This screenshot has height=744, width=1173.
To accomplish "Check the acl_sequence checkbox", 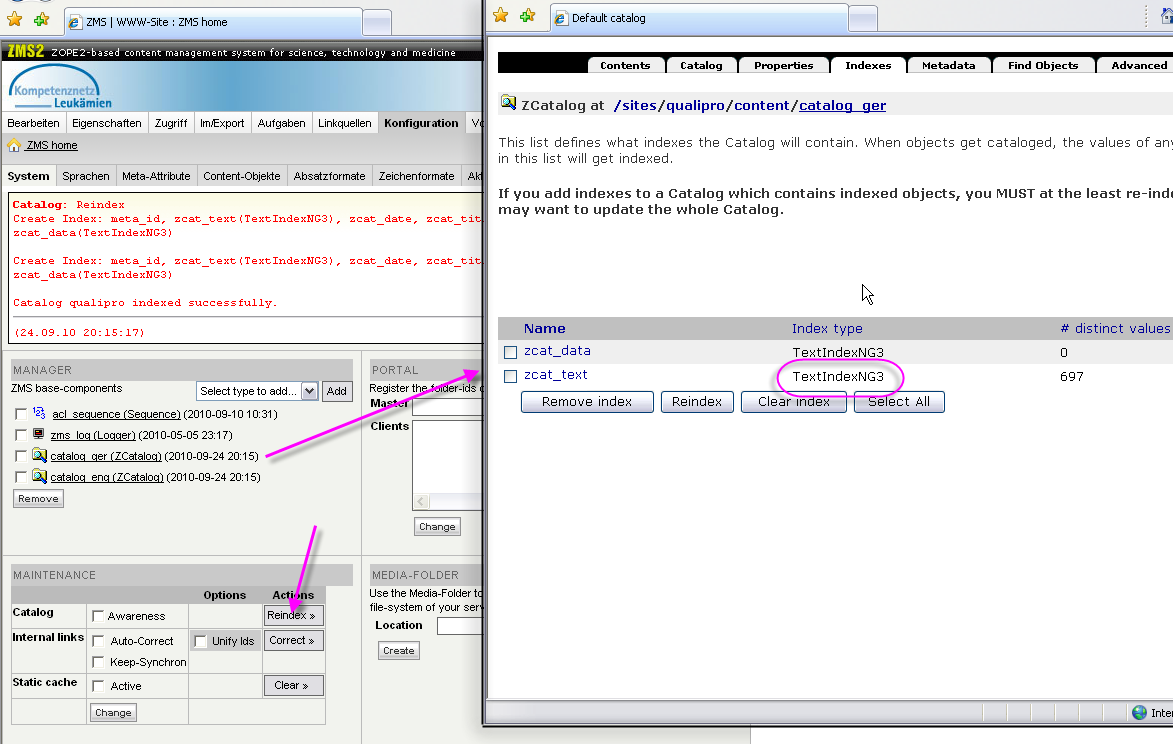I will pos(21,413).
